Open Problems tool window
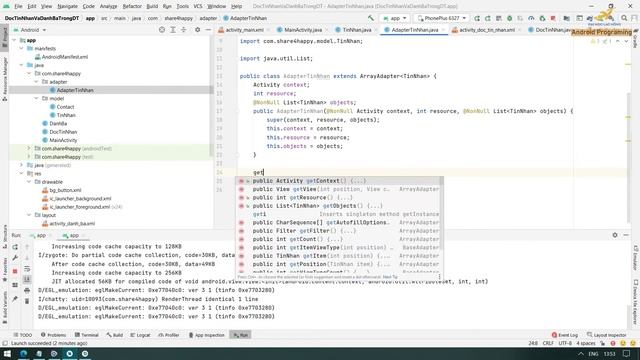This screenshot has width=640, height=360. pos(53,335)
